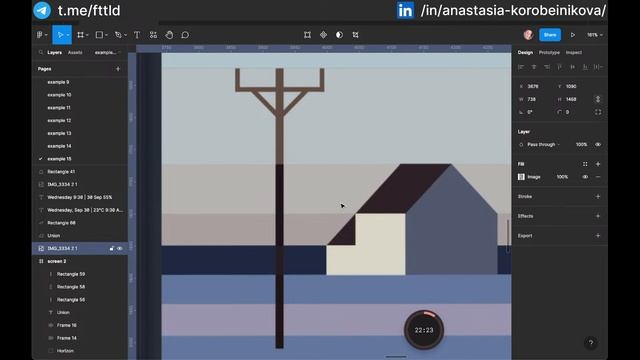Select the Rectangle shape tool
The height and width of the screenshot is (360, 640).
pyautogui.click(x=99, y=35)
